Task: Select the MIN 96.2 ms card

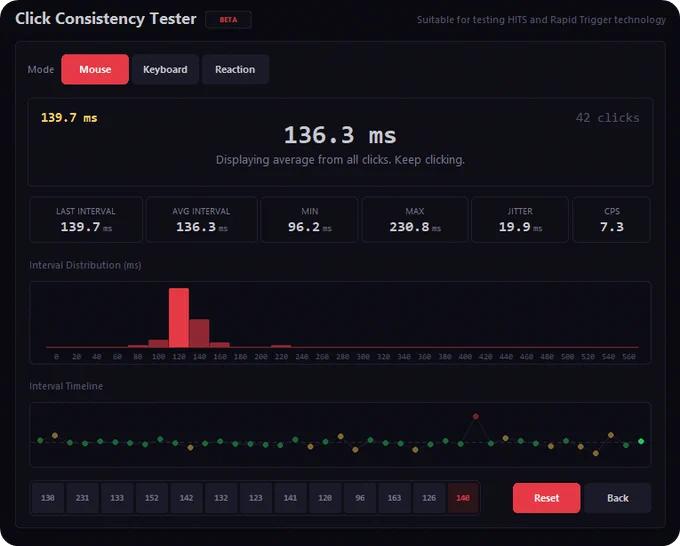Action: tap(309, 219)
